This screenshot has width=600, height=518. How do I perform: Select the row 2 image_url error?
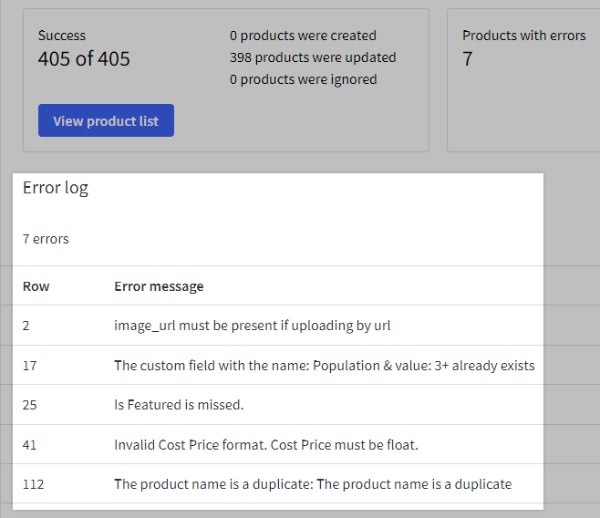[278, 326]
